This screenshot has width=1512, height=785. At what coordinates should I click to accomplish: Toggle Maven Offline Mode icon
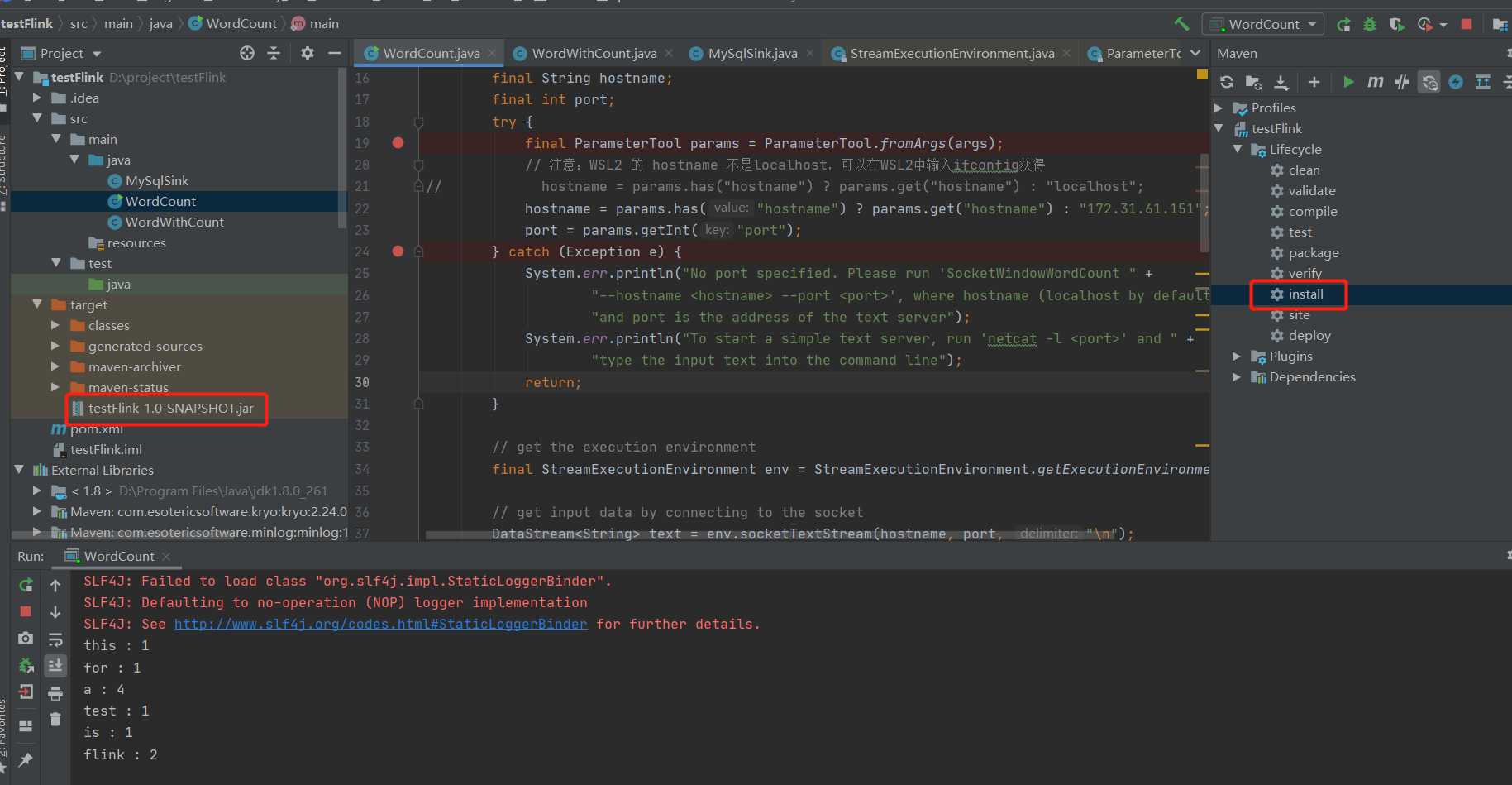pyautogui.click(x=1402, y=82)
